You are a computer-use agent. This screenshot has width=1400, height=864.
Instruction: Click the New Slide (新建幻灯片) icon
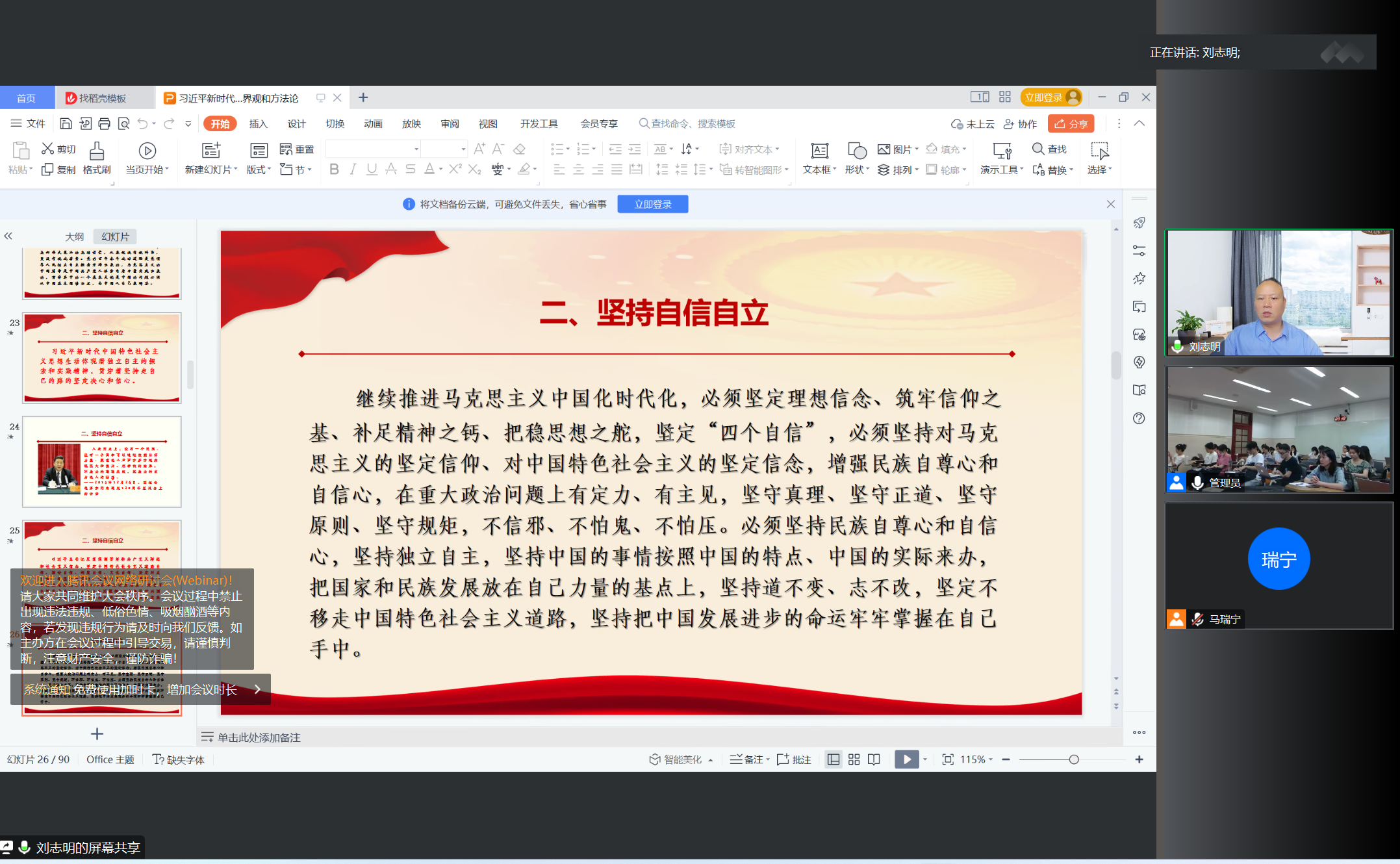point(211,151)
